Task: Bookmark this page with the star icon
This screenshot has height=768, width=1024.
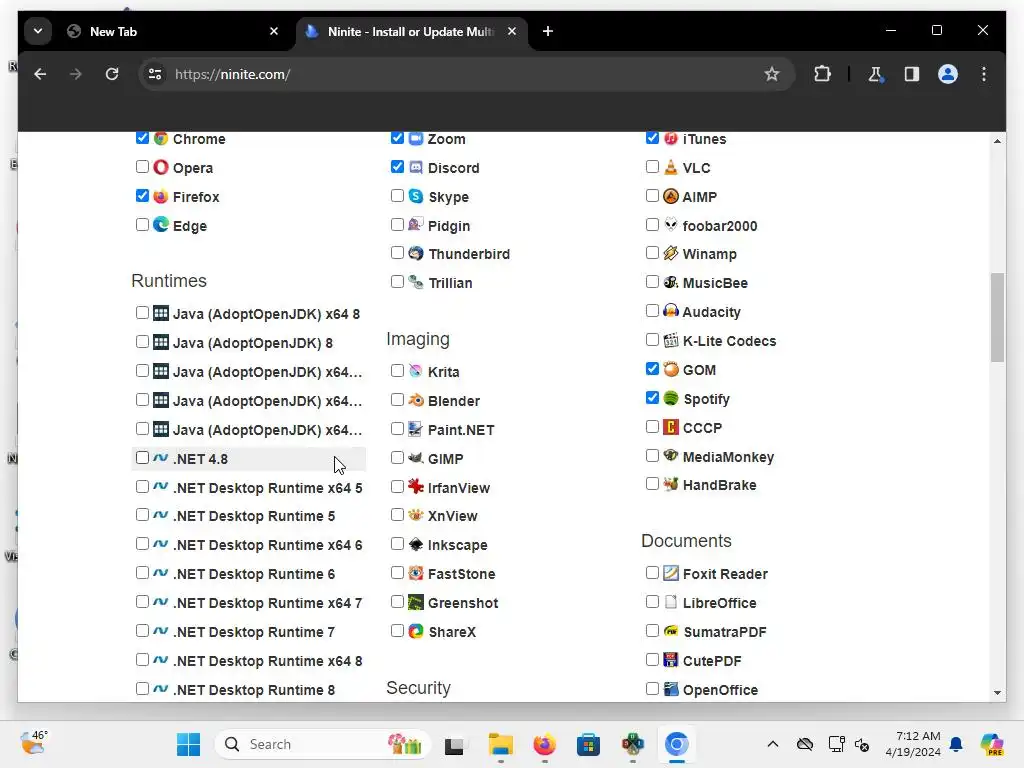Action: [772, 74]
